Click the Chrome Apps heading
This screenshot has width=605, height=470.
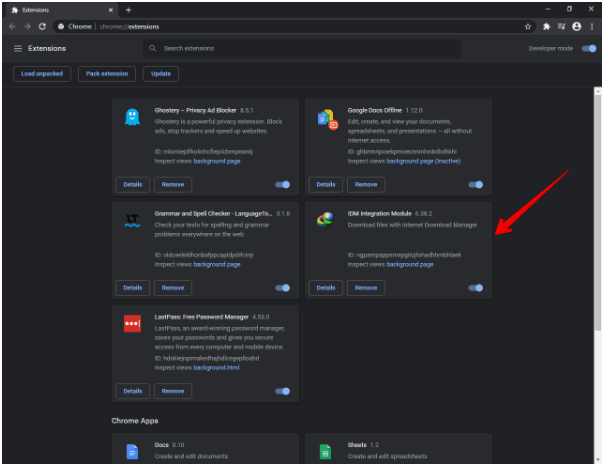[x=135, y=421]
